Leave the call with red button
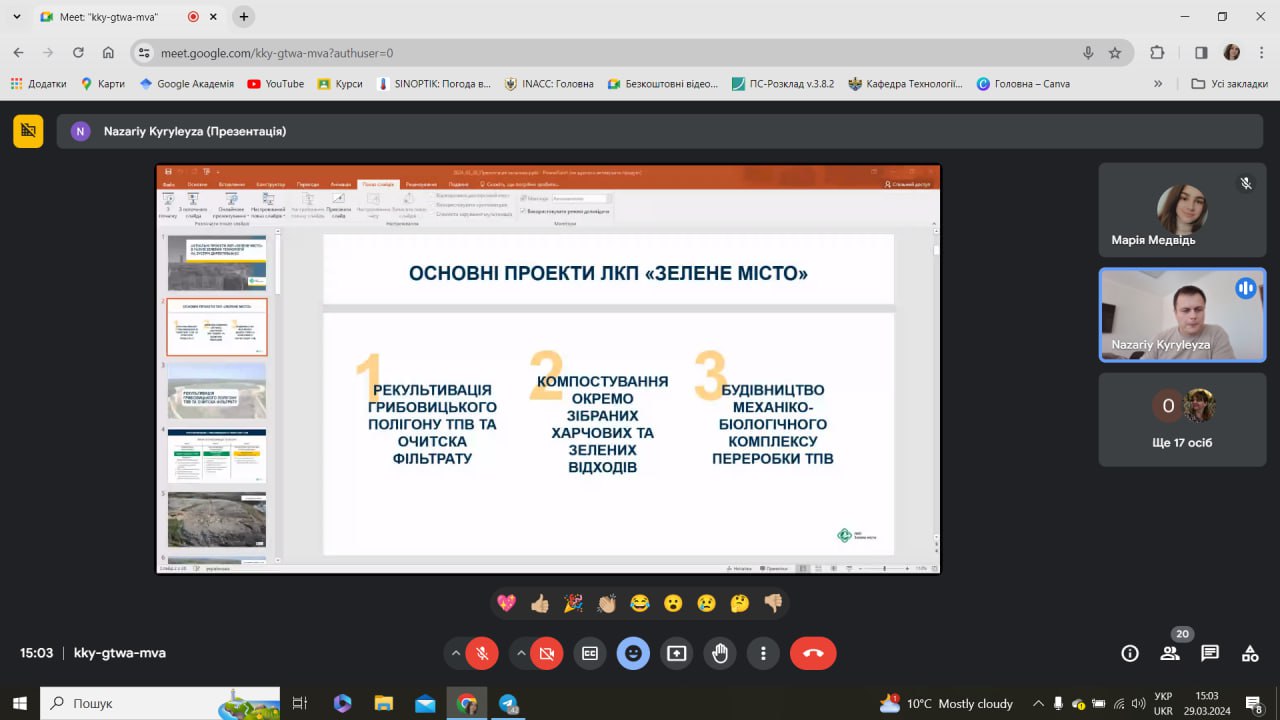The width and height of the screenshot is (1280, 720). (x=813, y=653)
